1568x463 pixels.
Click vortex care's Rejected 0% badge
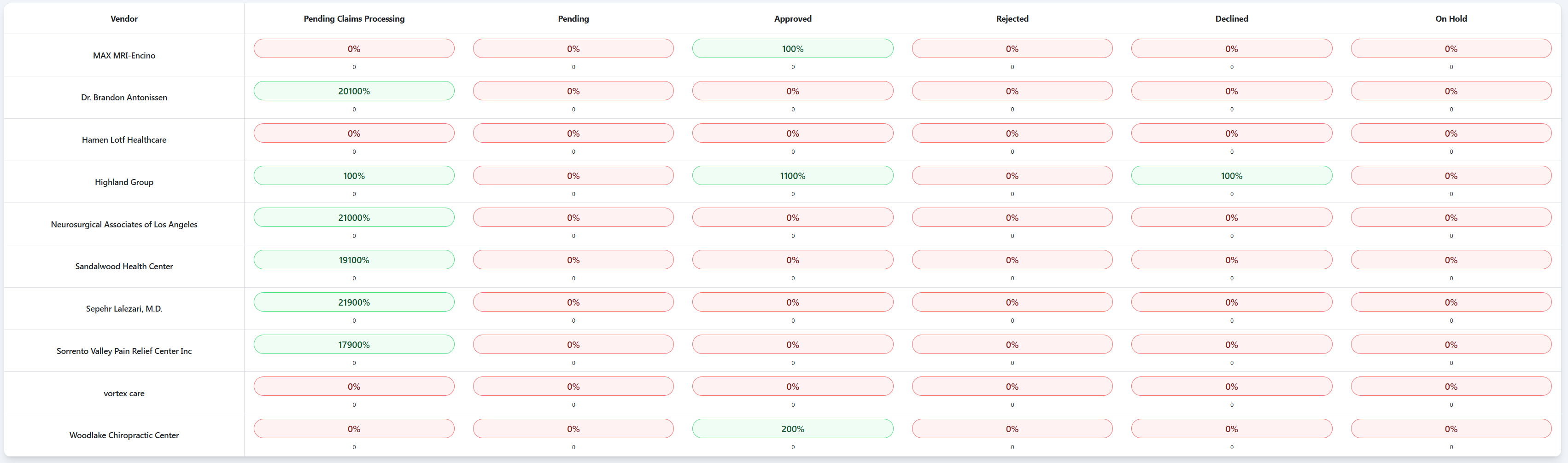1012,386
